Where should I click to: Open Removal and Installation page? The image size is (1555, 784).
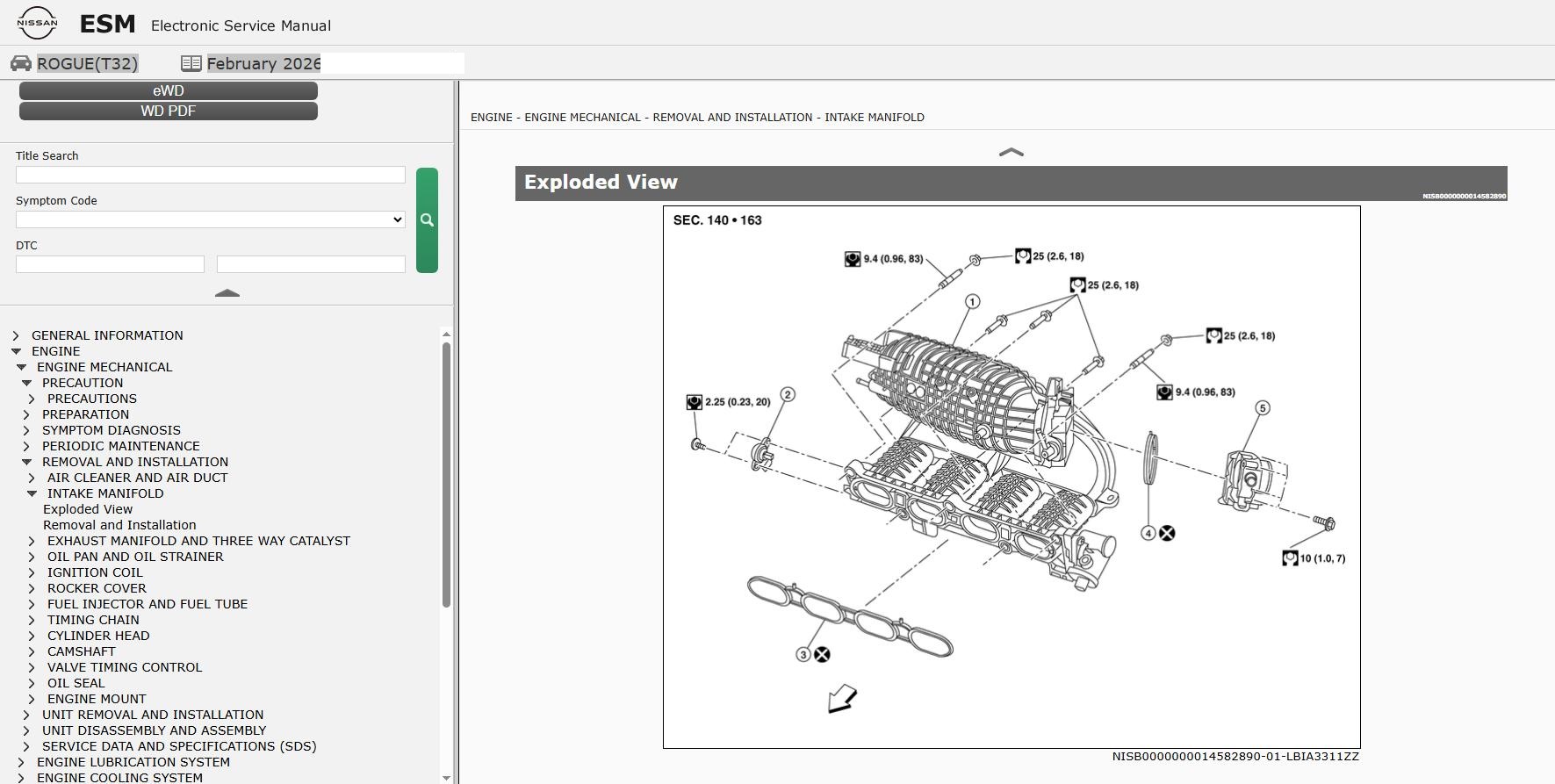(119, 525)
